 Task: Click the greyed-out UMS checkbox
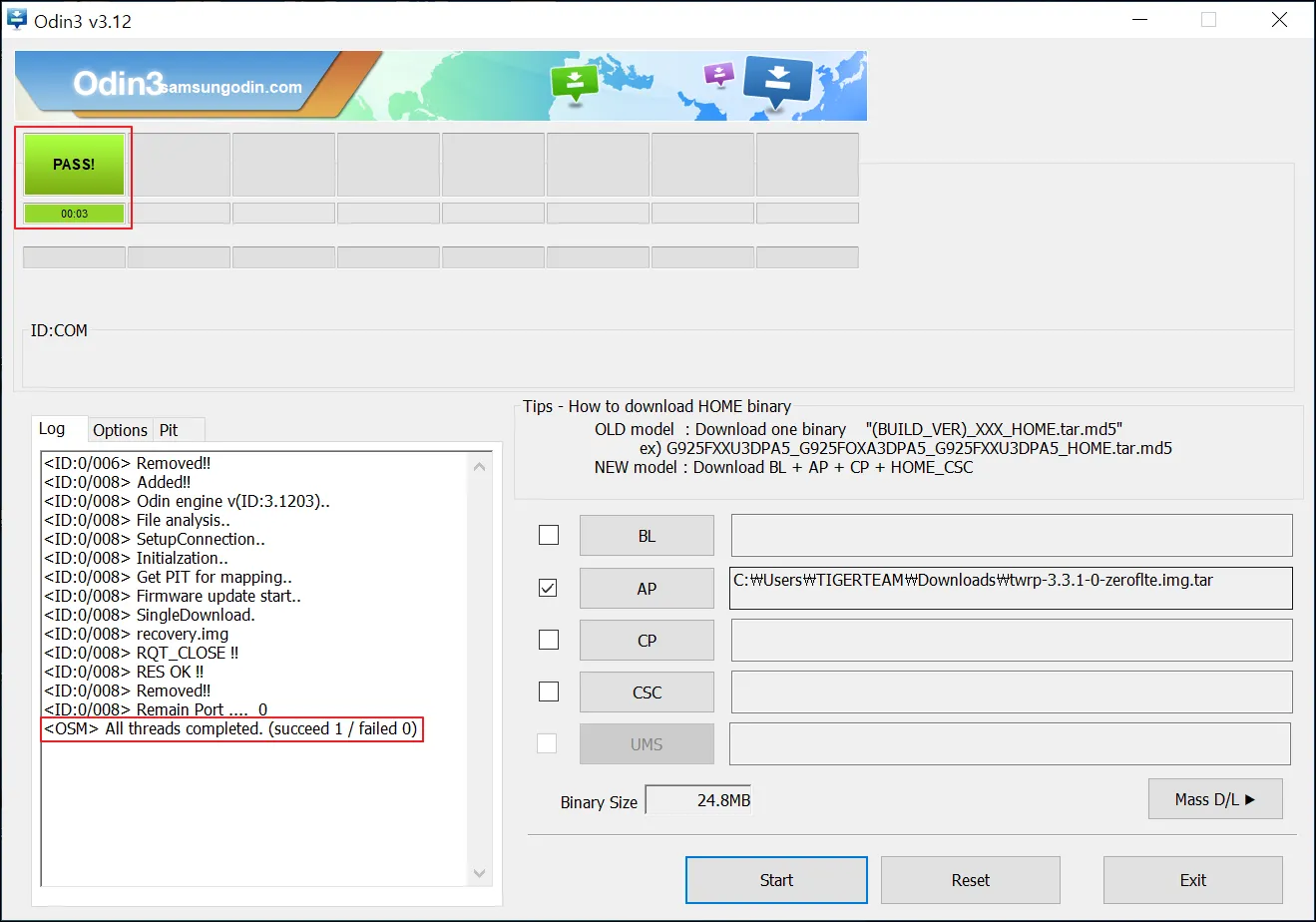click(547, 743)
